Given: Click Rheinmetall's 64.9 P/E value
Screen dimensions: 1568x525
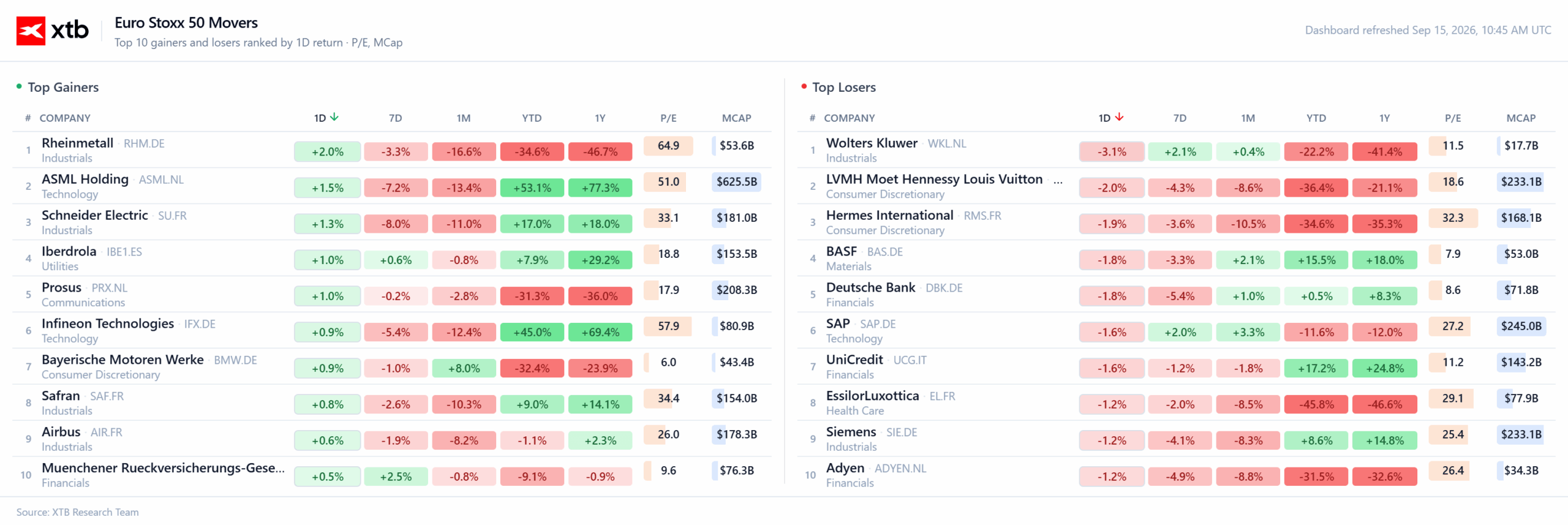Looking at the screenshot, I should click(x=668, y=146).
